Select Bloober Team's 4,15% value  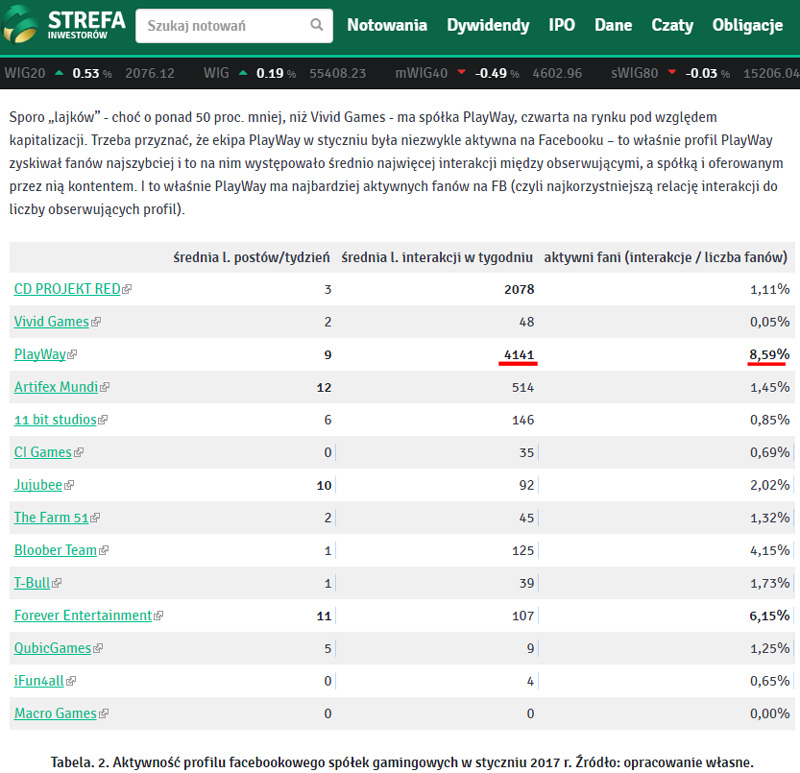click(769, 551)
